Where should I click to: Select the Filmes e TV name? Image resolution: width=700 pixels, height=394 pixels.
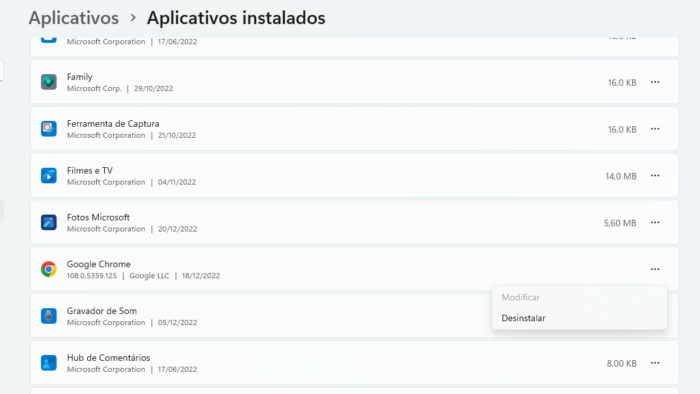coord(90,170)
